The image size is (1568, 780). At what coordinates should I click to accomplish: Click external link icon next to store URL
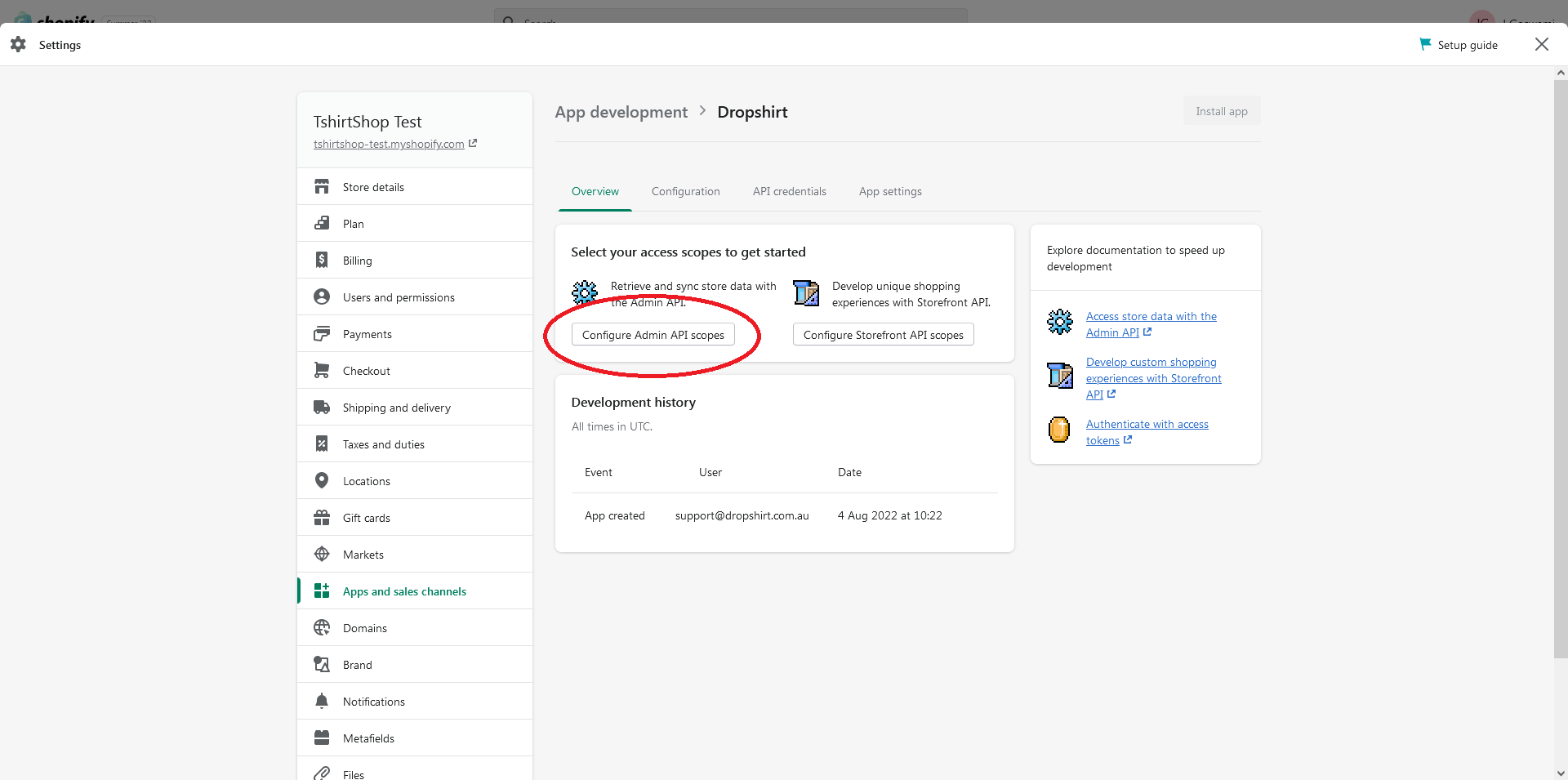[473, 144]
